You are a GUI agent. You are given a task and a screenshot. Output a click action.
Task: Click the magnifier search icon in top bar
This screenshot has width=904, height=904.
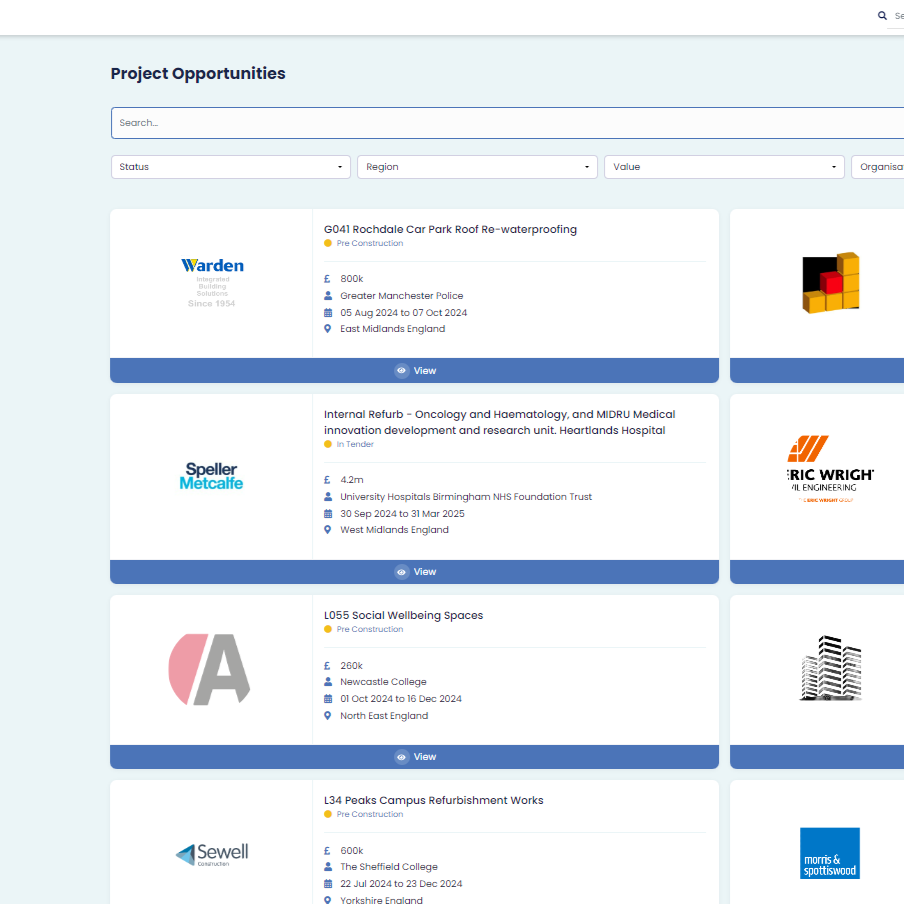pyautogui.click(x=882, y=16)
